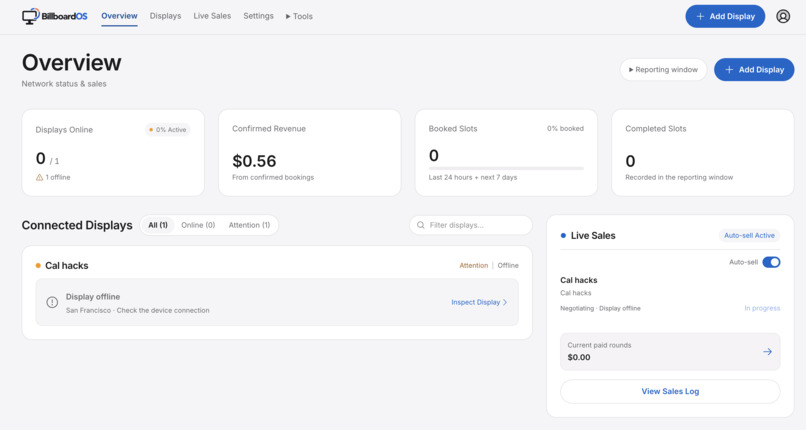Click the blue dot beside Live Sales
This screenshot has width=806, height=430.
point(563,236)
